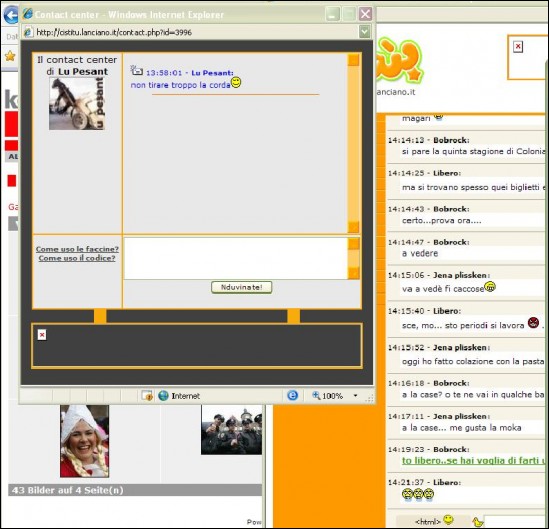Image resolution: width=549 pixels, height=529 pixels.
Task: Click the Internet zone globe icon
Action: click(163, 396)
